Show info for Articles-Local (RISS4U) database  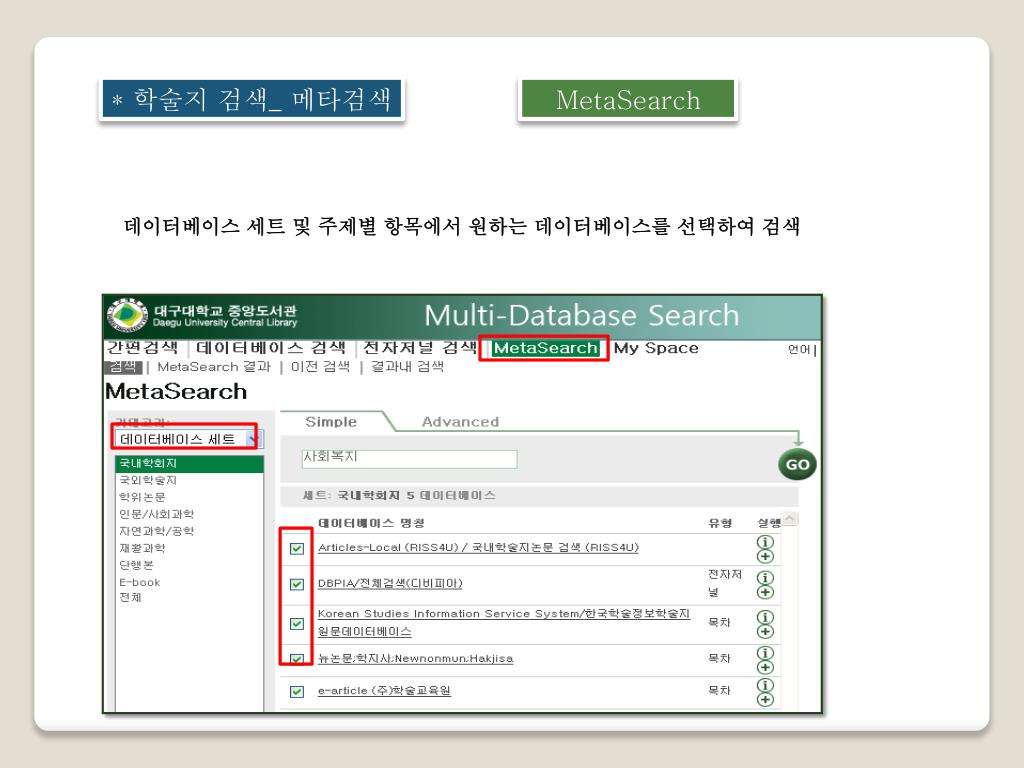765,542
